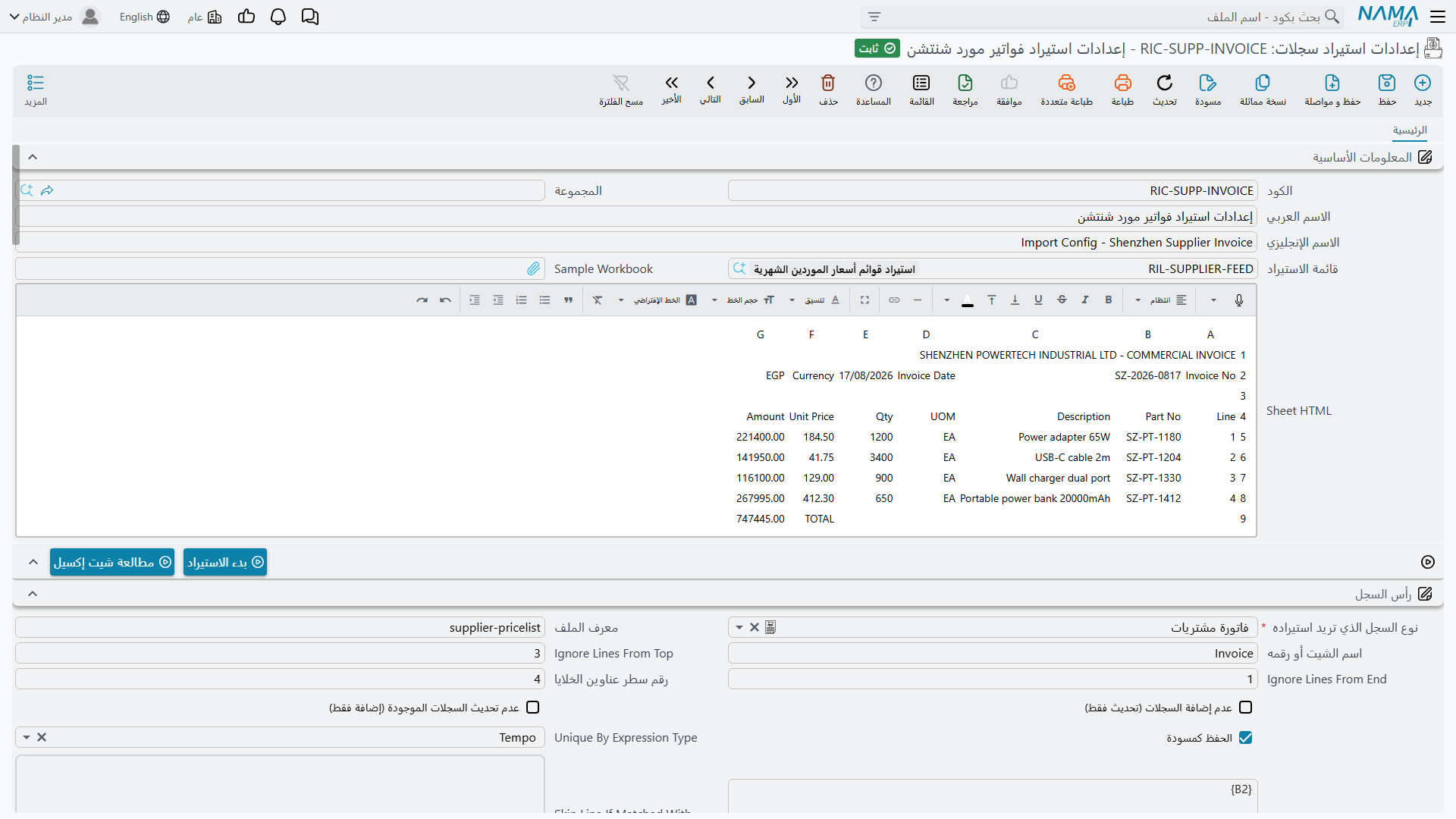This screenshot has height=819, width=1456.
Task: Toggle strikethrough in sheet editor
Action: point(1062,300)
